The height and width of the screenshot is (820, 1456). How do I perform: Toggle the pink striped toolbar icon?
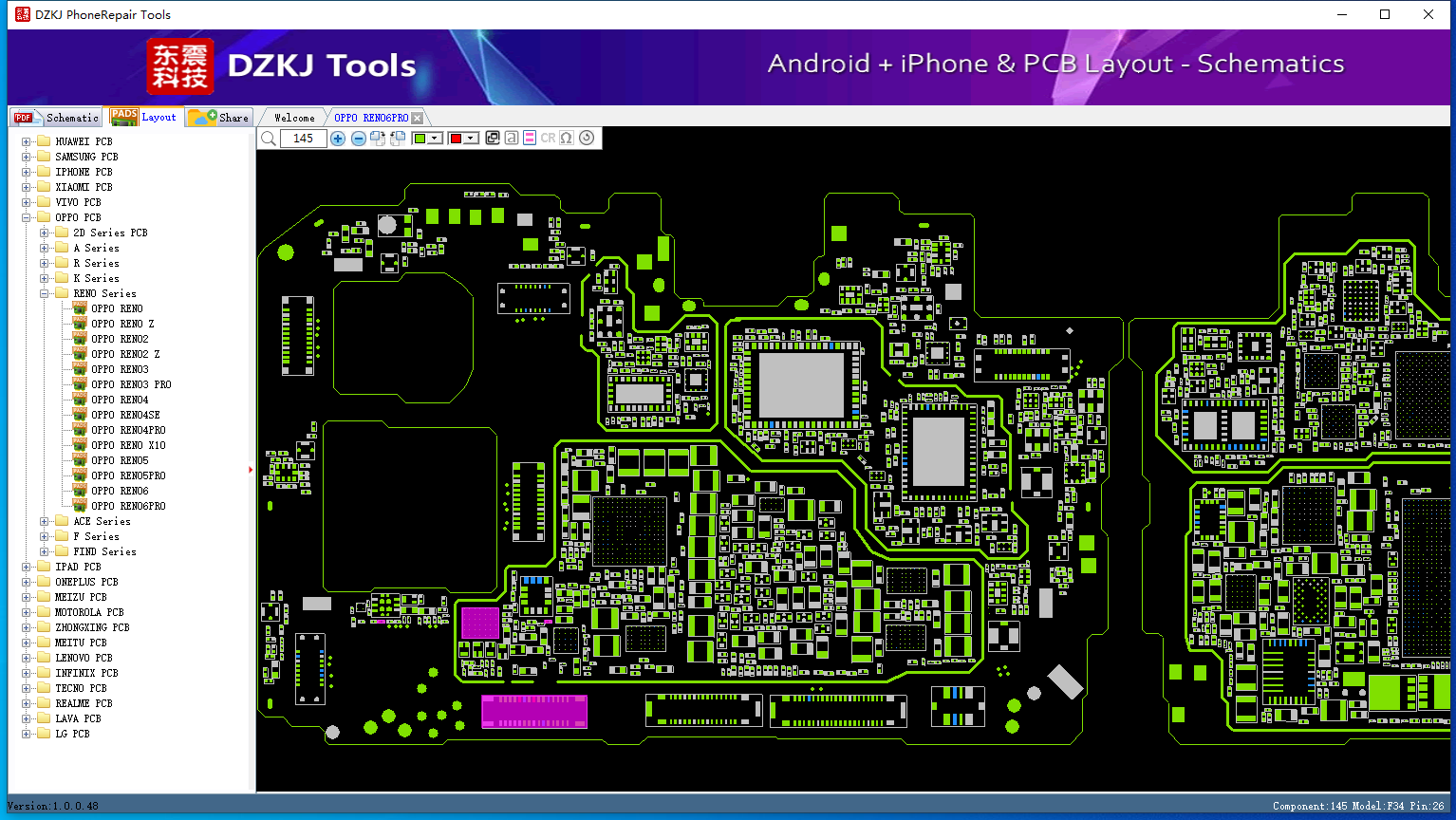(x=530, y=139)
